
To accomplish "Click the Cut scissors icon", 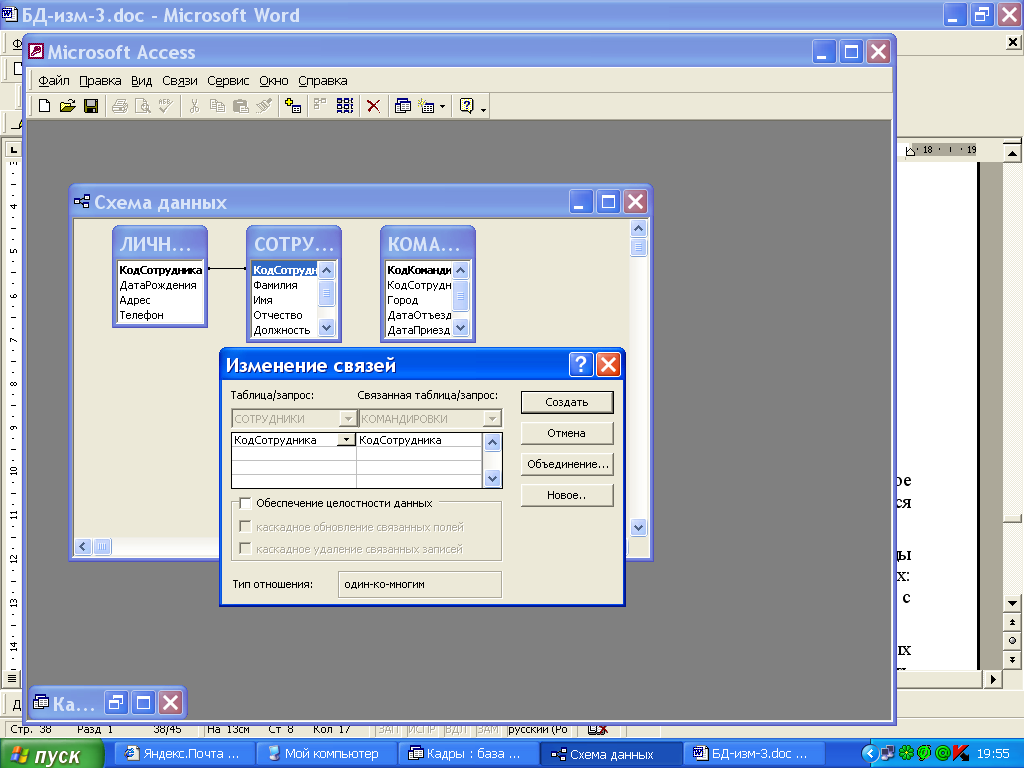I will tap(194, 106).
